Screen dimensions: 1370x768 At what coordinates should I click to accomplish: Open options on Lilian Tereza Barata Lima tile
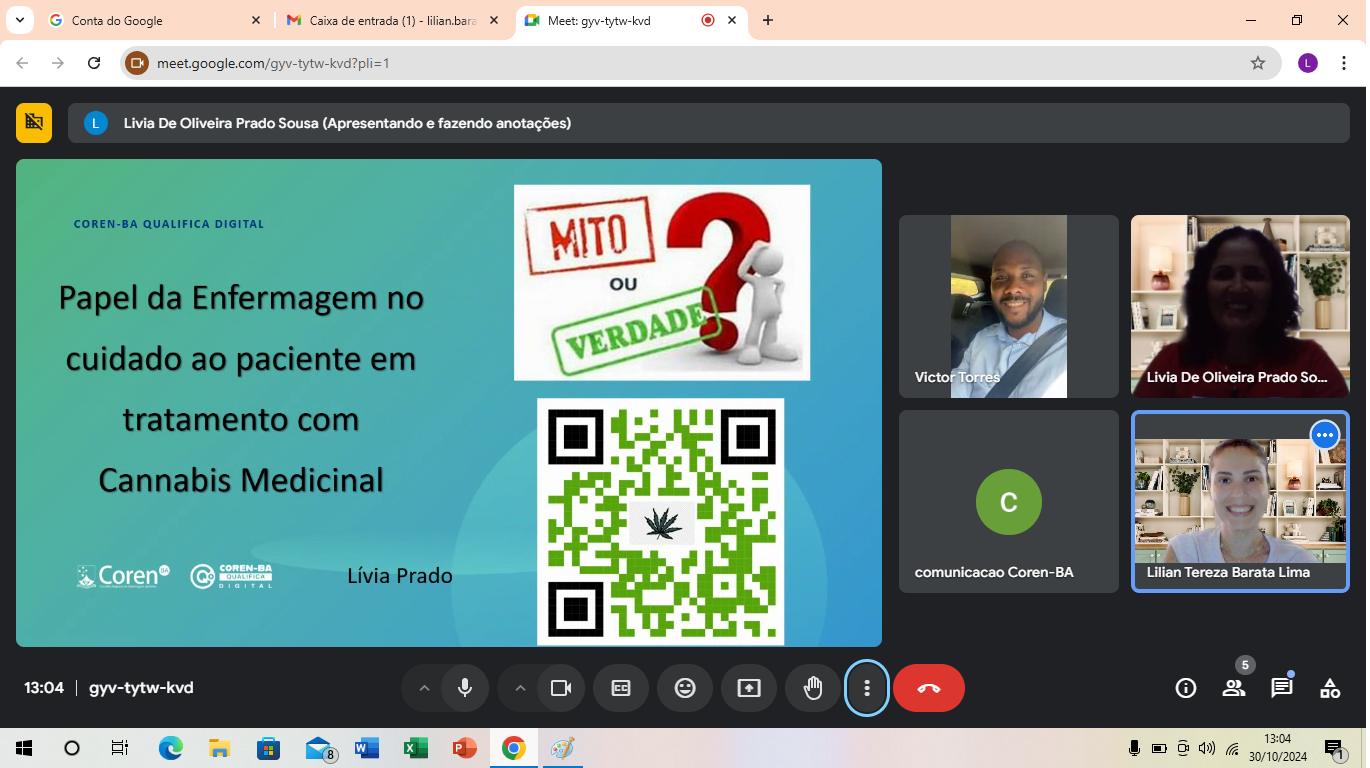click(x=1325, y=435)
